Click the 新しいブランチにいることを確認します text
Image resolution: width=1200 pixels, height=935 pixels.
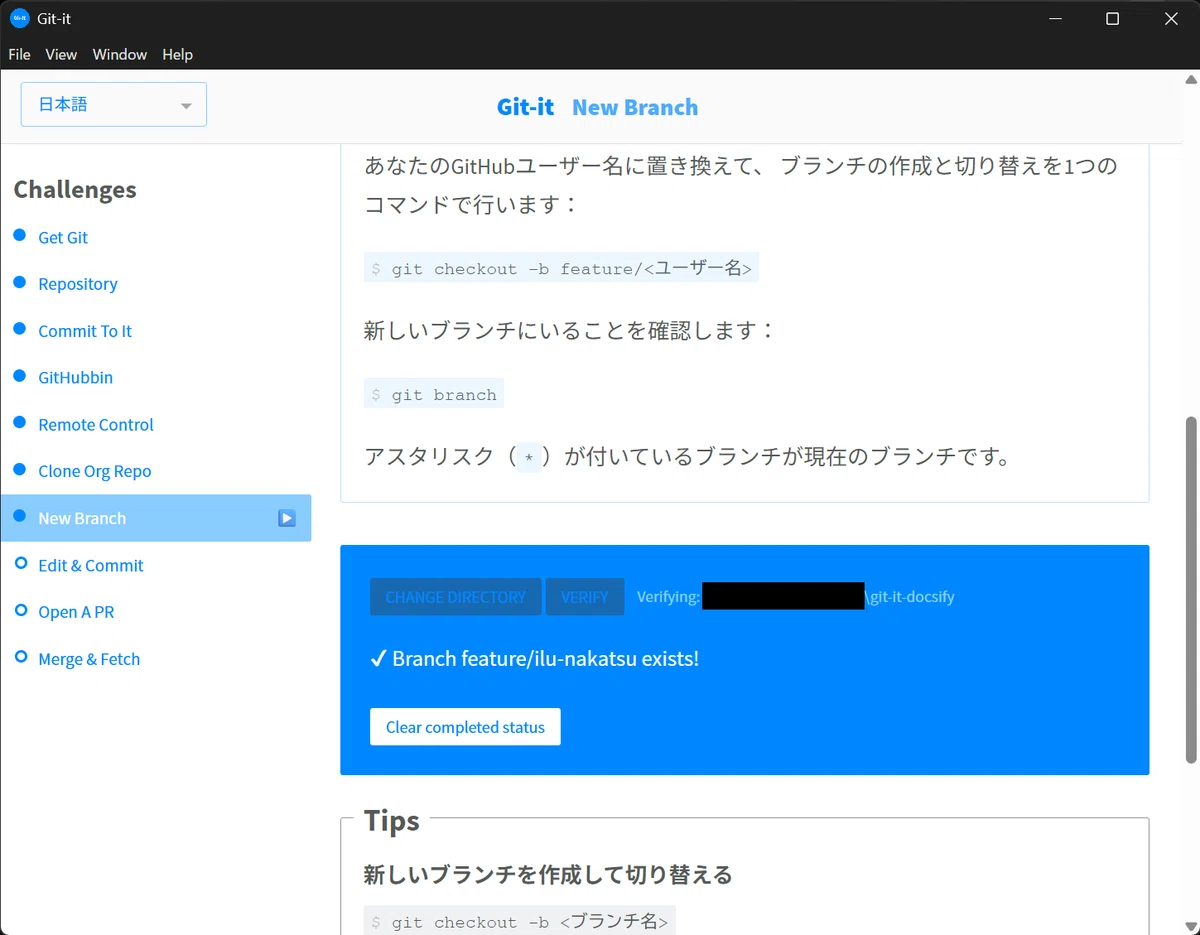click(x=570, y=331)
